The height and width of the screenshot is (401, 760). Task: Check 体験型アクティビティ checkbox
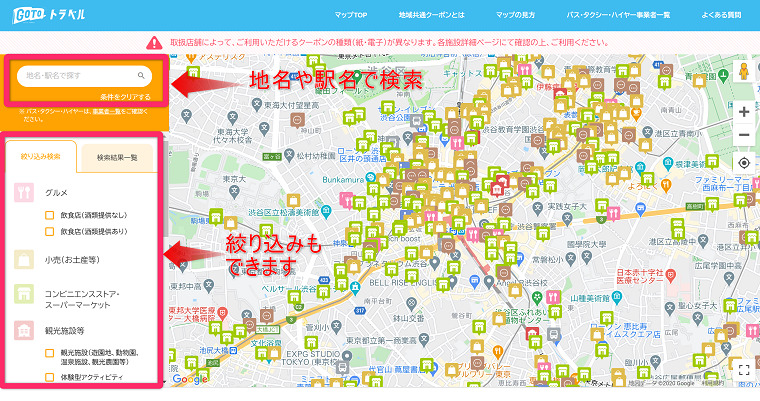[x=49, y=377]
